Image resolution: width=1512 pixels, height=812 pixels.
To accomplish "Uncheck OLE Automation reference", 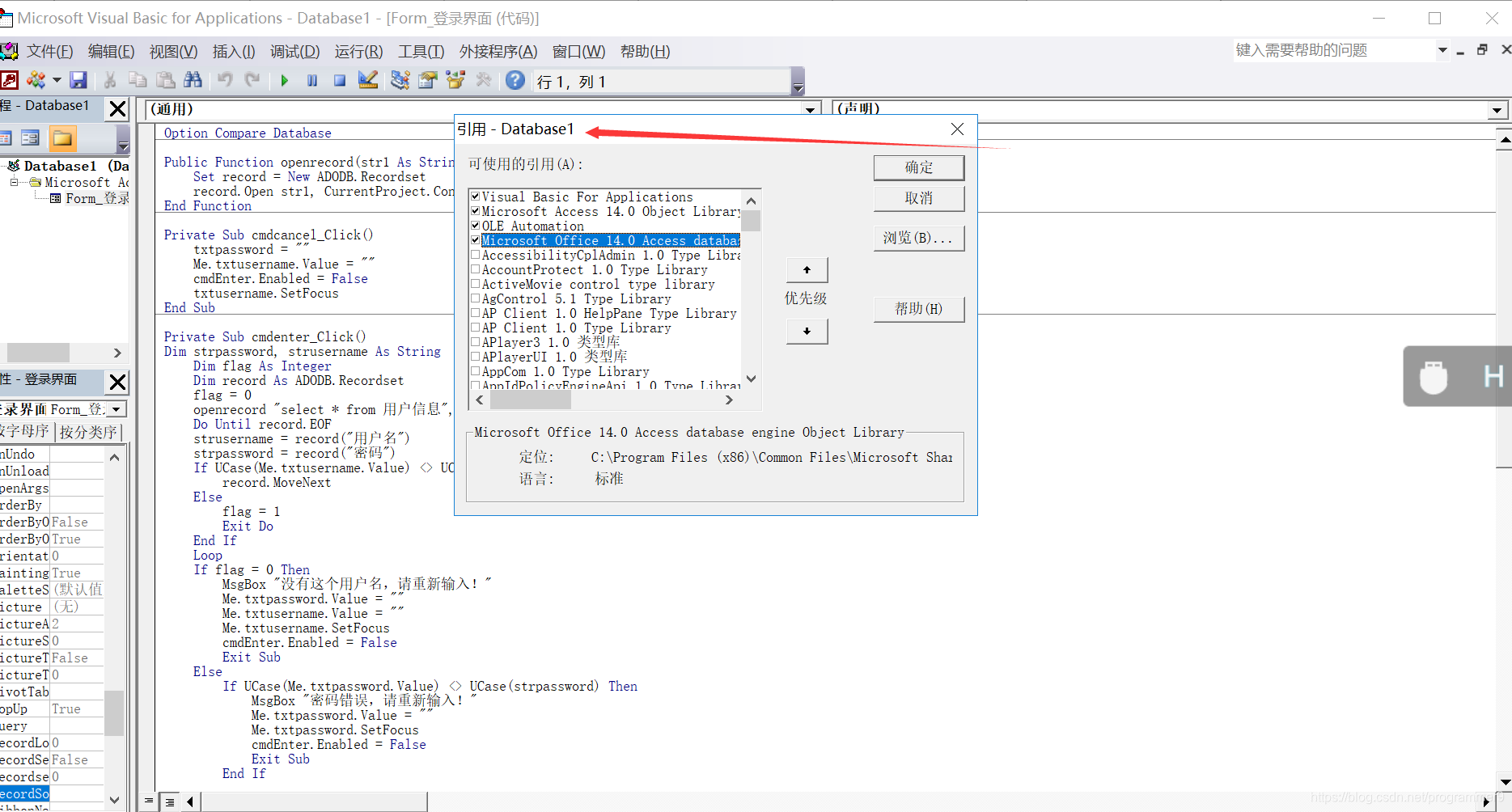I will pyautogui.click(x=476, y=226).
